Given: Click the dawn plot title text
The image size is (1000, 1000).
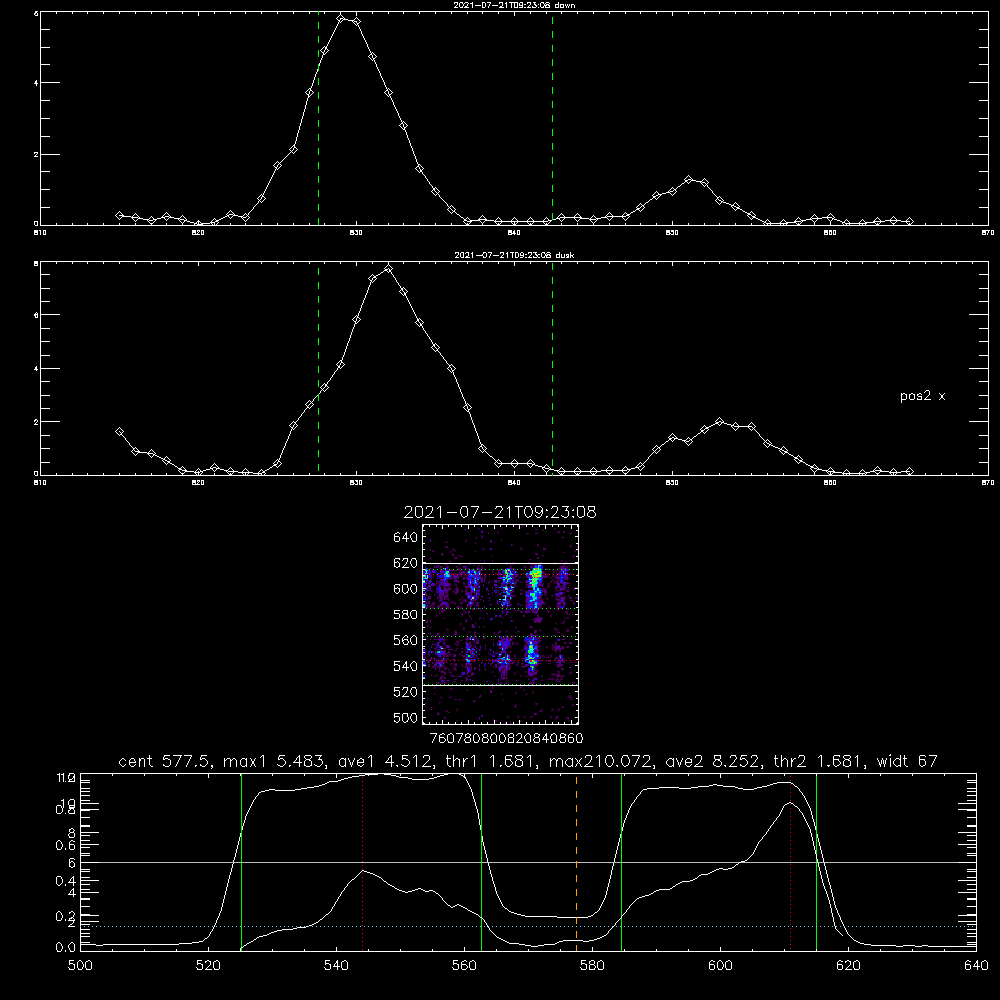Looking at the screenshot, I should click(515, 5).
